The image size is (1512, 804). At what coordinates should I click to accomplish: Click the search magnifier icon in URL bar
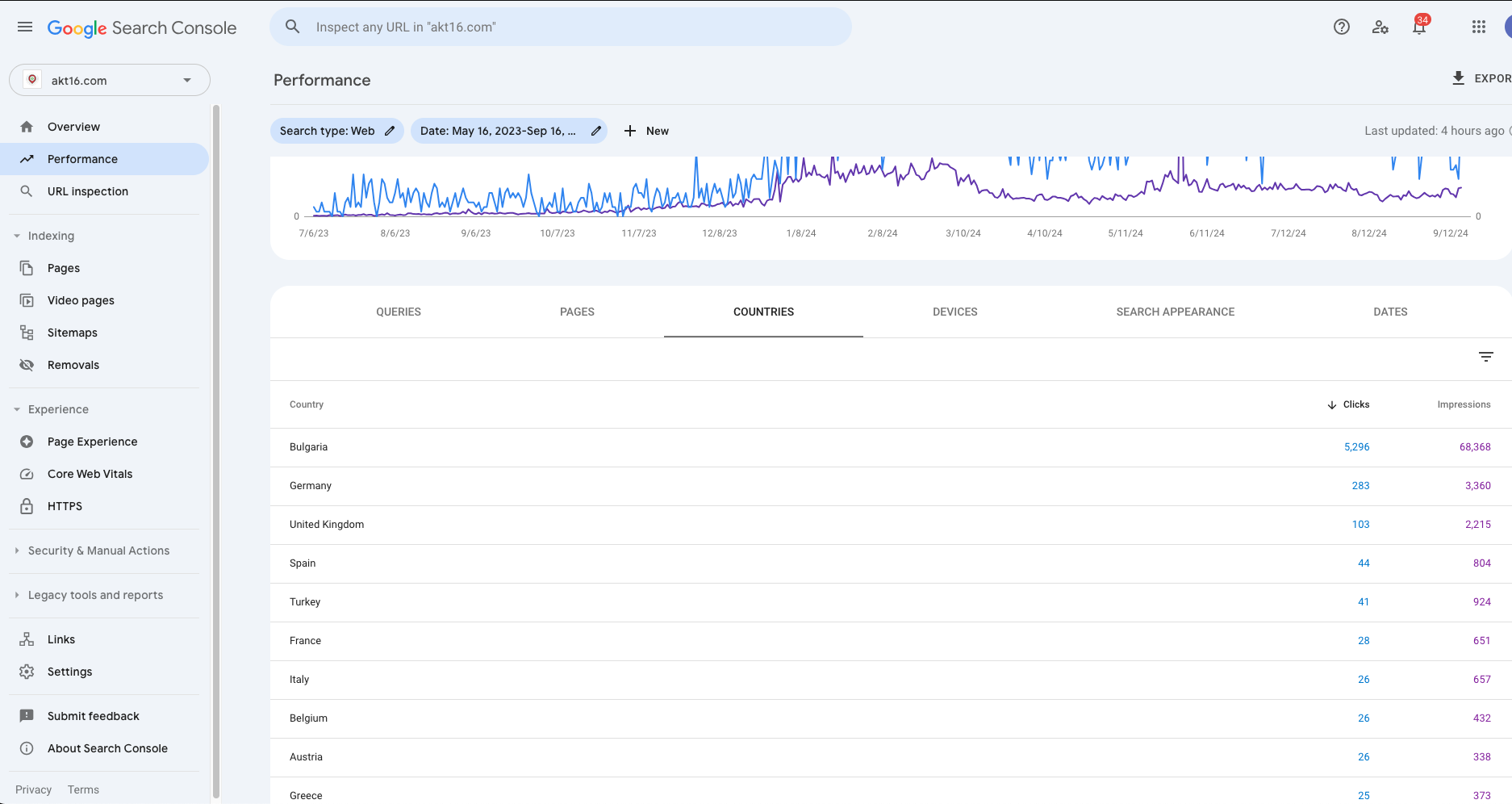point(293,27)
